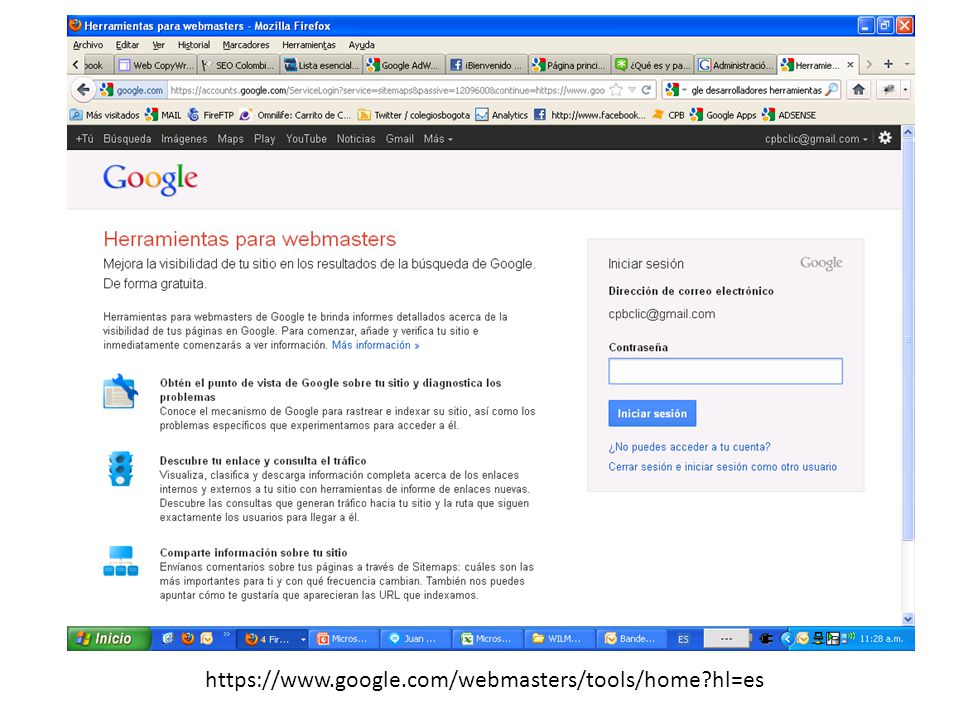Click the ES language indicator in taskbar
960x720 pixels.
click(x=683, y=639)
